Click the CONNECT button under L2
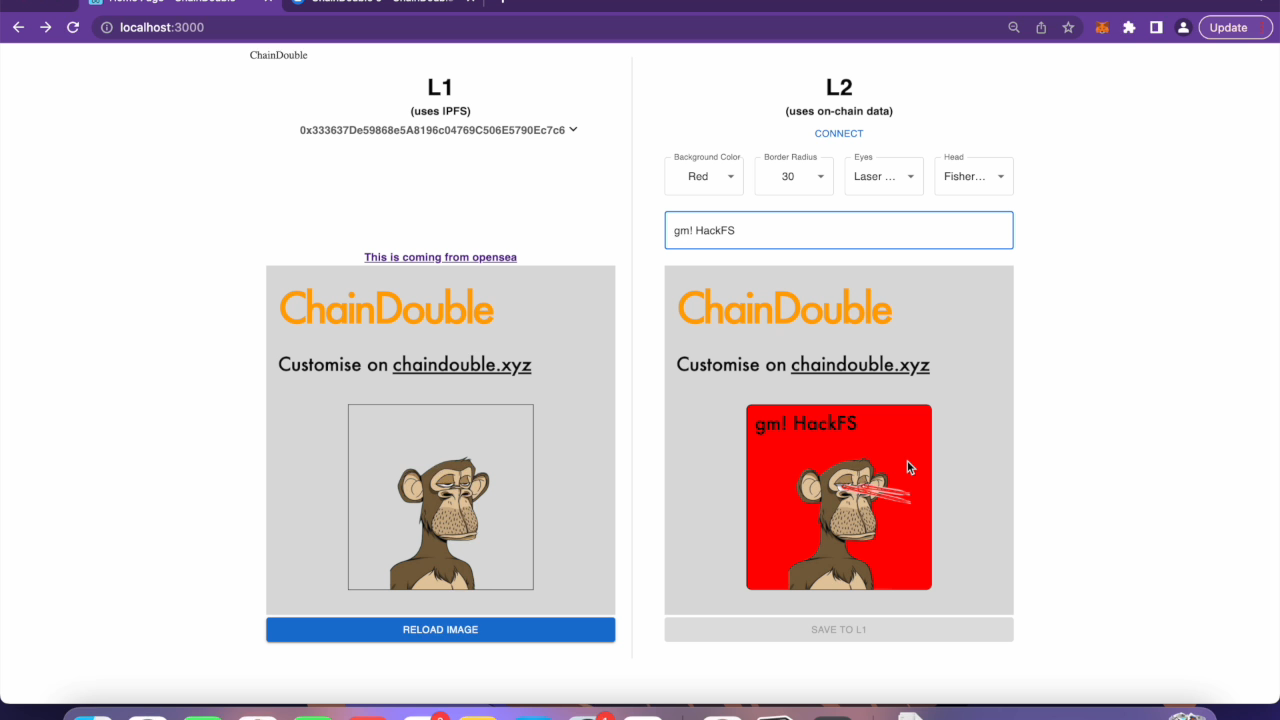Image resolution: width=1280 pixels, height=720 pixels. (x=839, y=134)
